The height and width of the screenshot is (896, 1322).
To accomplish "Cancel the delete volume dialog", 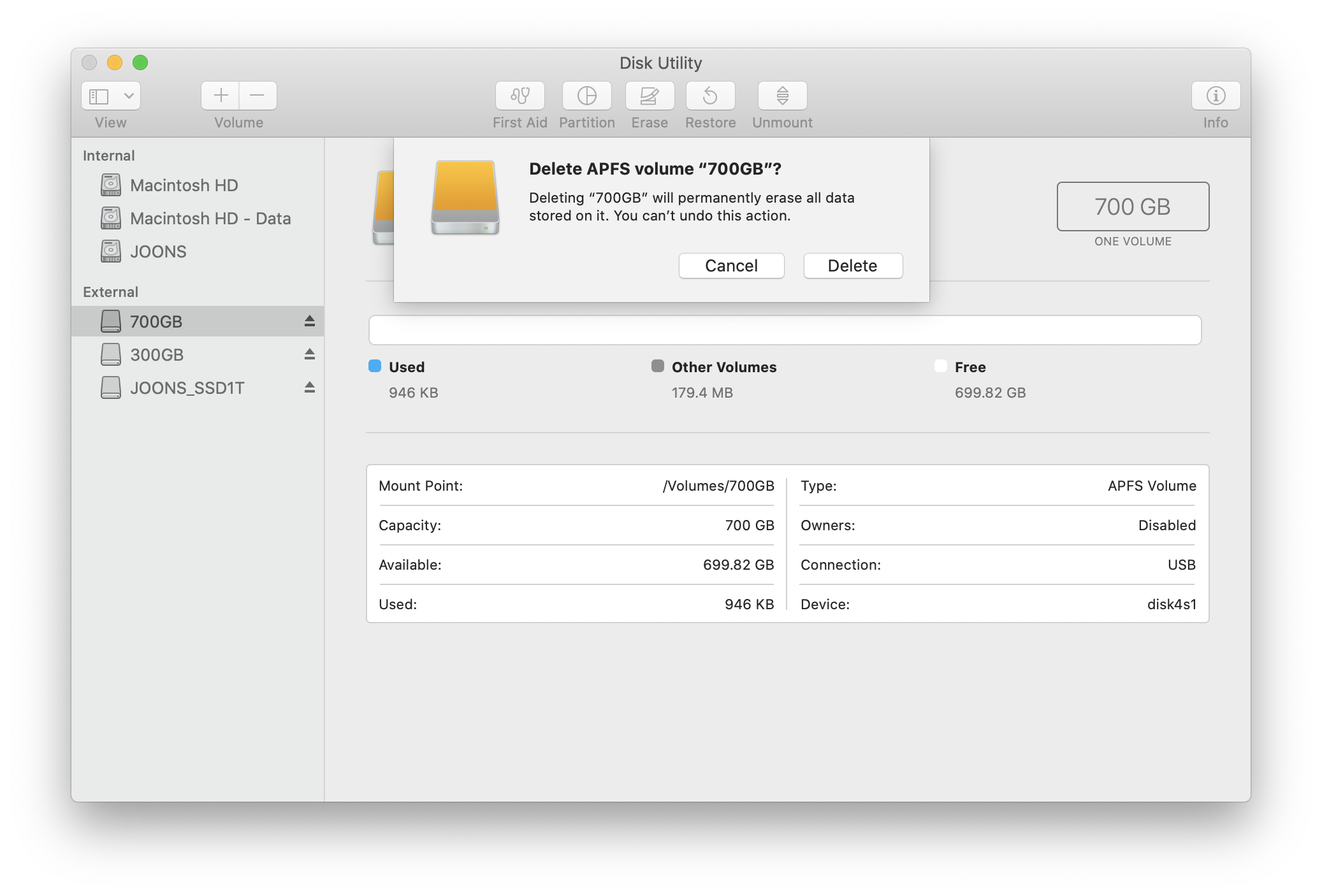I will pos(731,266).
